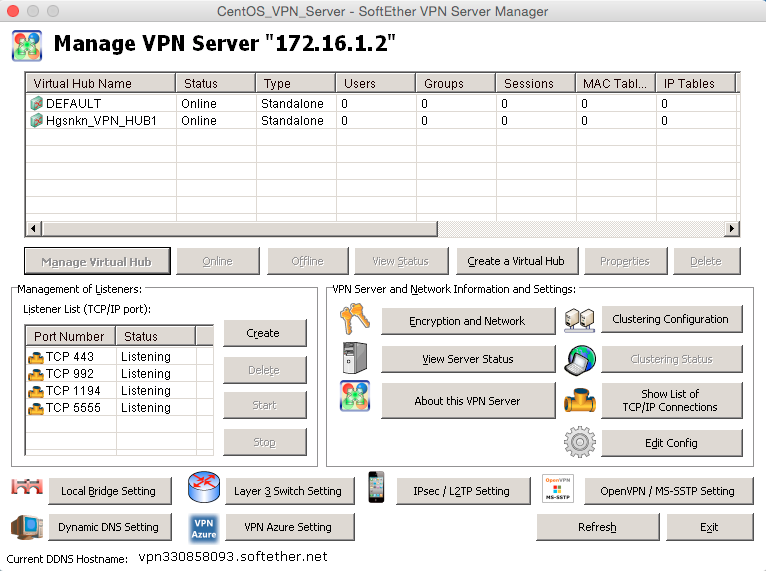
Task: Click the OpenVPN MS-SSTP logo icon
Action: coord(557,488)
